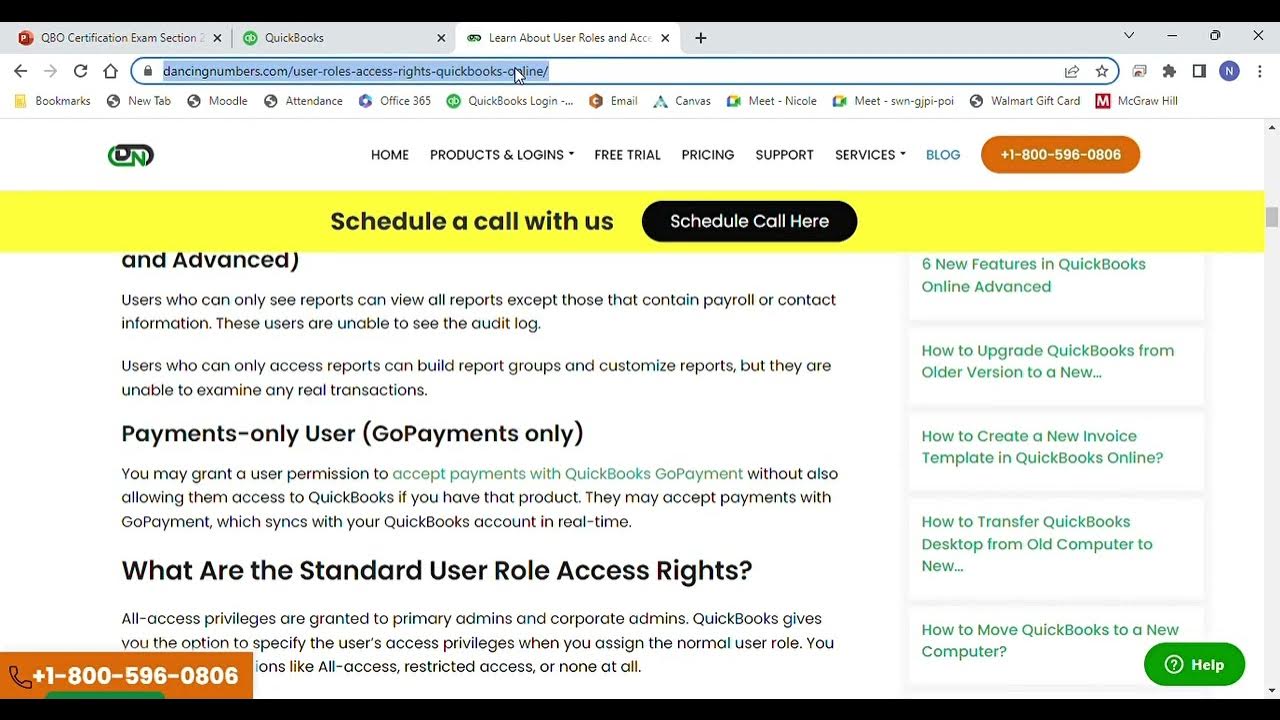Screen dimensions: 1280x720
Task: Toggle the browser side panel icon
Action: (x=1199, y=71)
